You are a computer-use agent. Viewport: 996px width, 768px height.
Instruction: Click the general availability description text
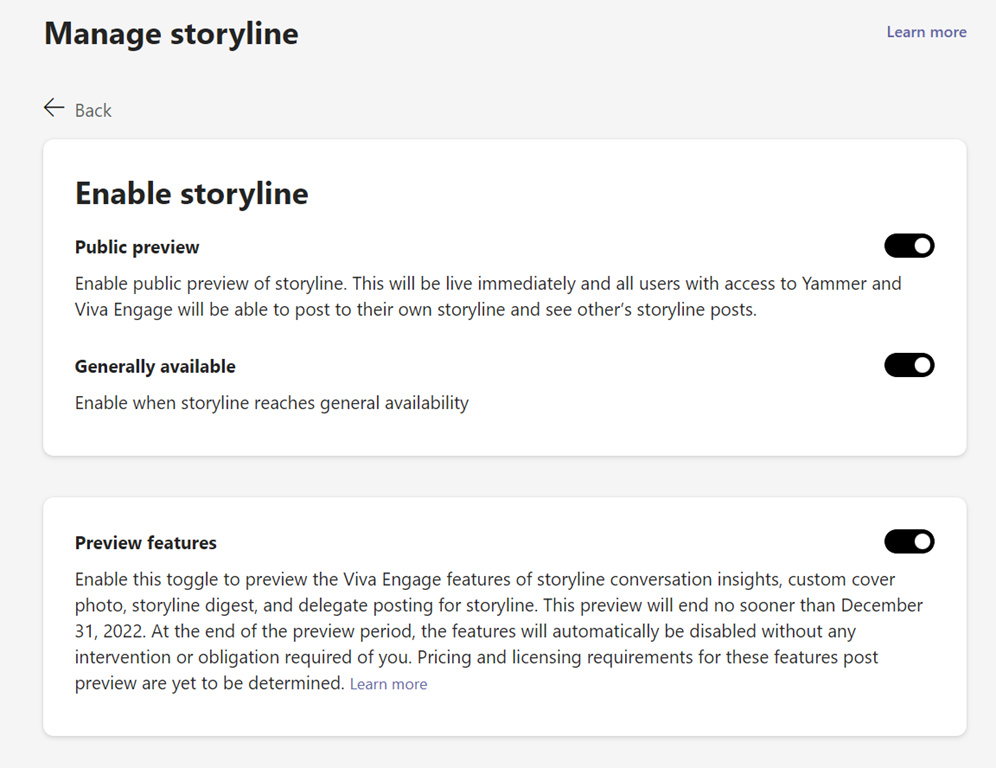(272, 403)
